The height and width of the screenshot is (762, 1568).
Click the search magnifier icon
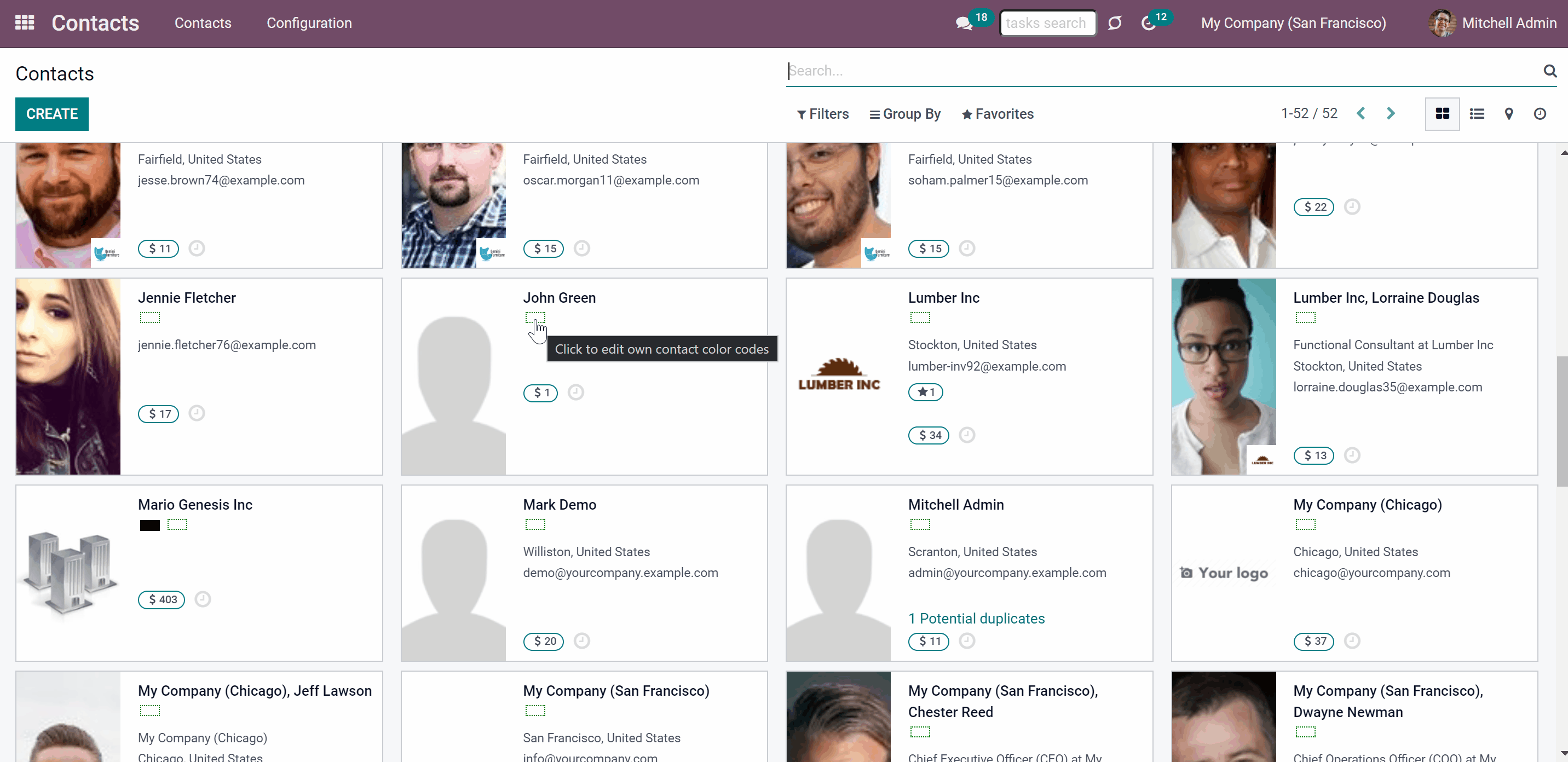tap(1550, 71)
